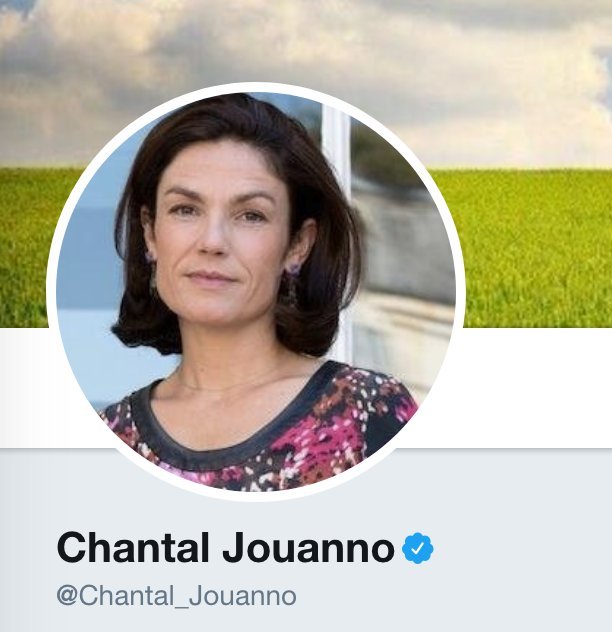This screenshot has height=632, width=612.
Task: Click the window frame inside profile photo
Action: pyautogui.click(x=337, y=226)
